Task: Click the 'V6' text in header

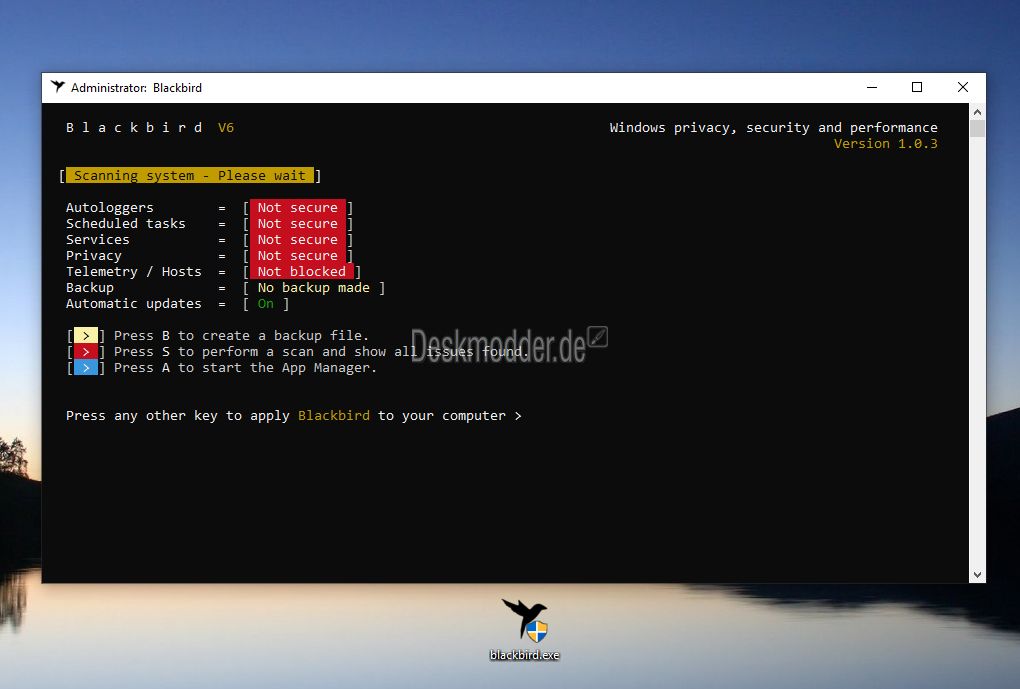Action: pyautogui.click(x=226, y=128)
